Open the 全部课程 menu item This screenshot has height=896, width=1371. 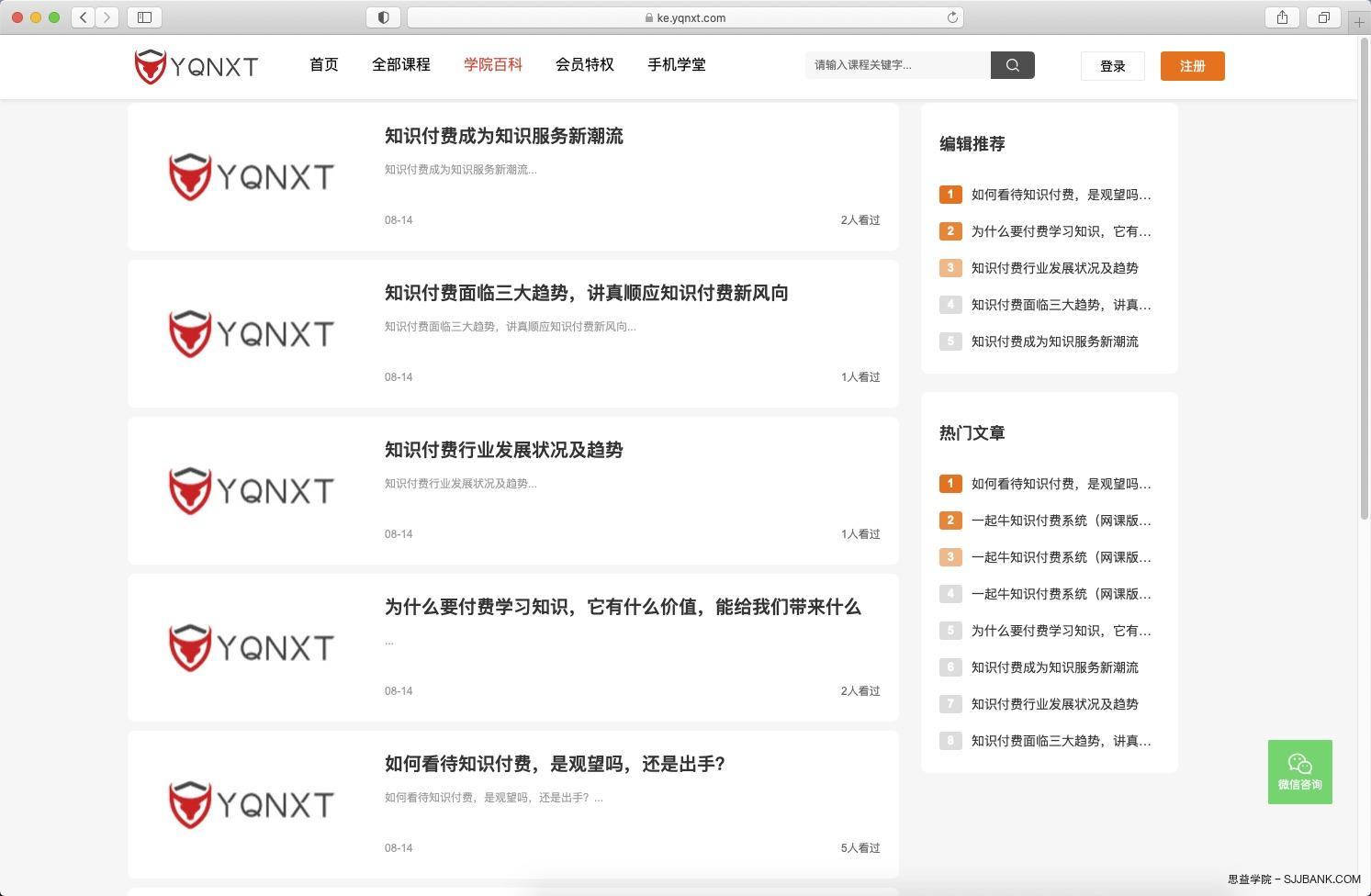click(400, 65)
